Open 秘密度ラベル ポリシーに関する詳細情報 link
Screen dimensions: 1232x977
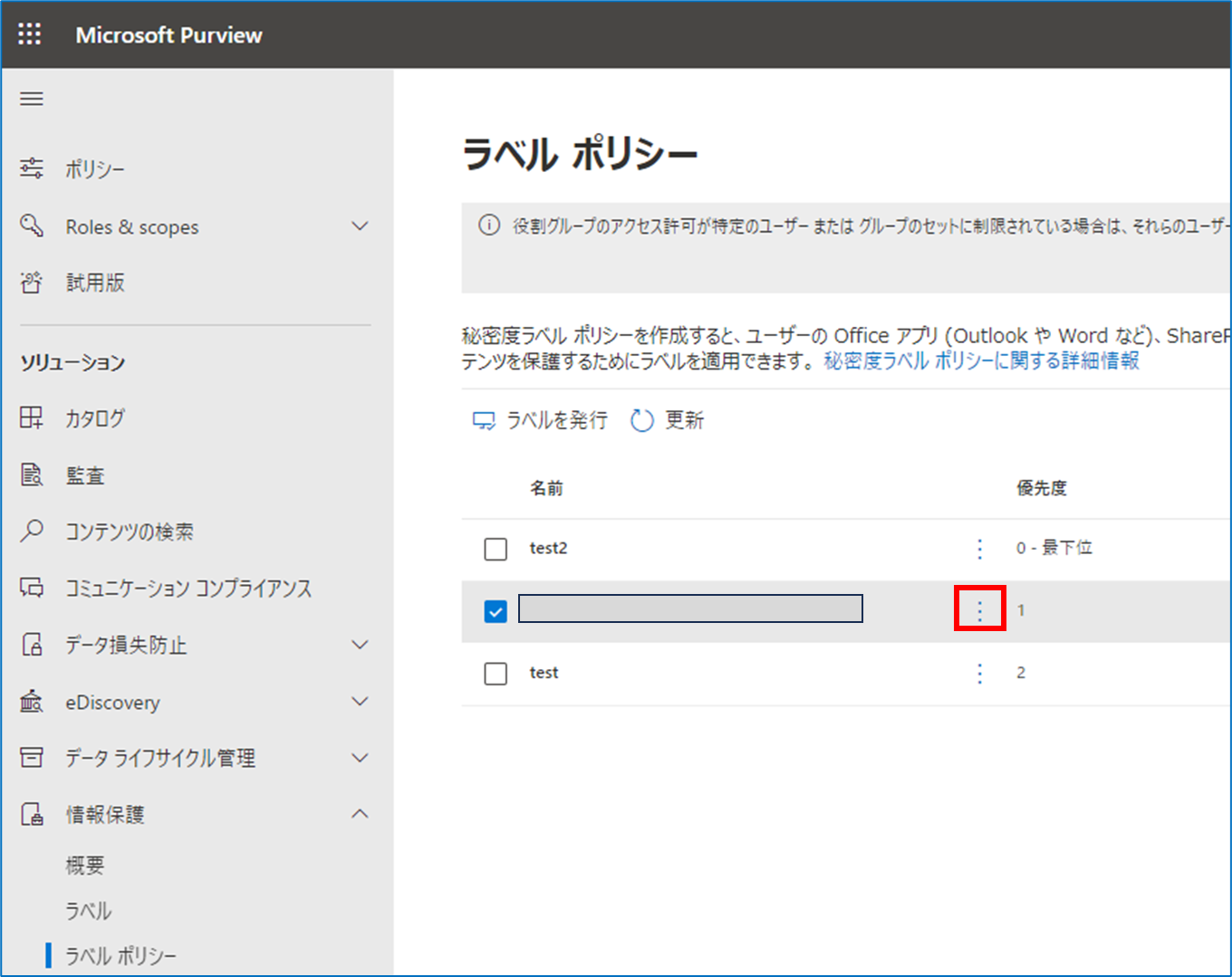tap(981, 360)
